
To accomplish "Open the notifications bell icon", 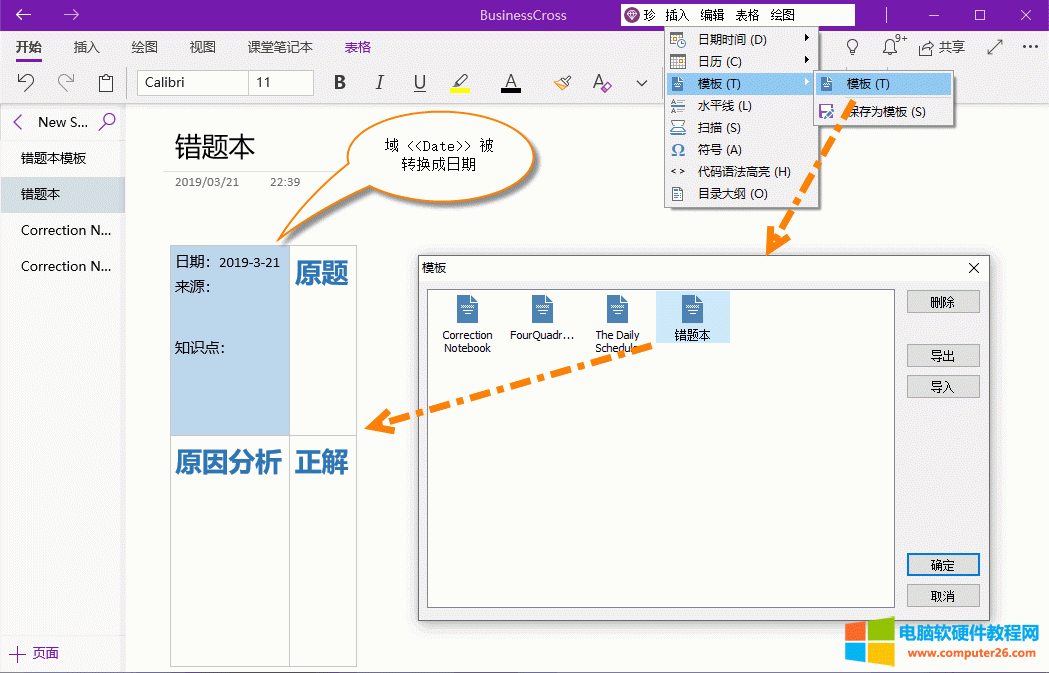I will [x=890, y=47].
